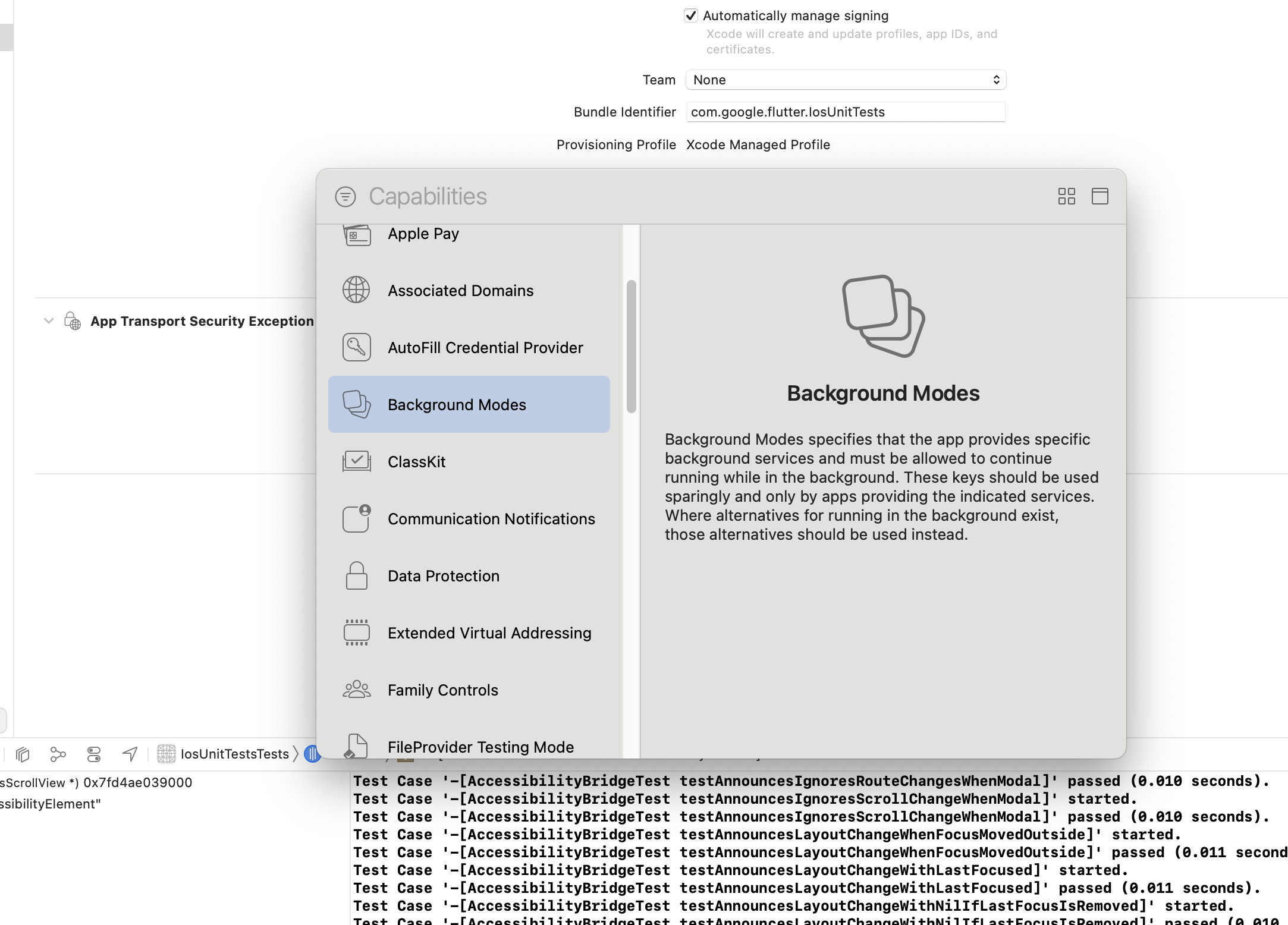The image size is (1288, 925).
Task: Click the filter icon beside Capabilities
Action: (x=345, y=197)
